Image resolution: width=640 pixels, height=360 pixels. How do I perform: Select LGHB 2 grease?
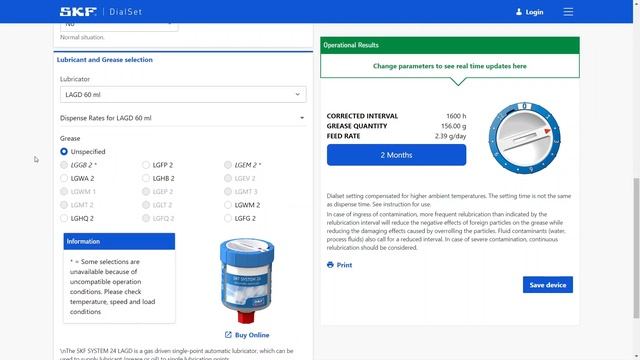tap(146, 178)
